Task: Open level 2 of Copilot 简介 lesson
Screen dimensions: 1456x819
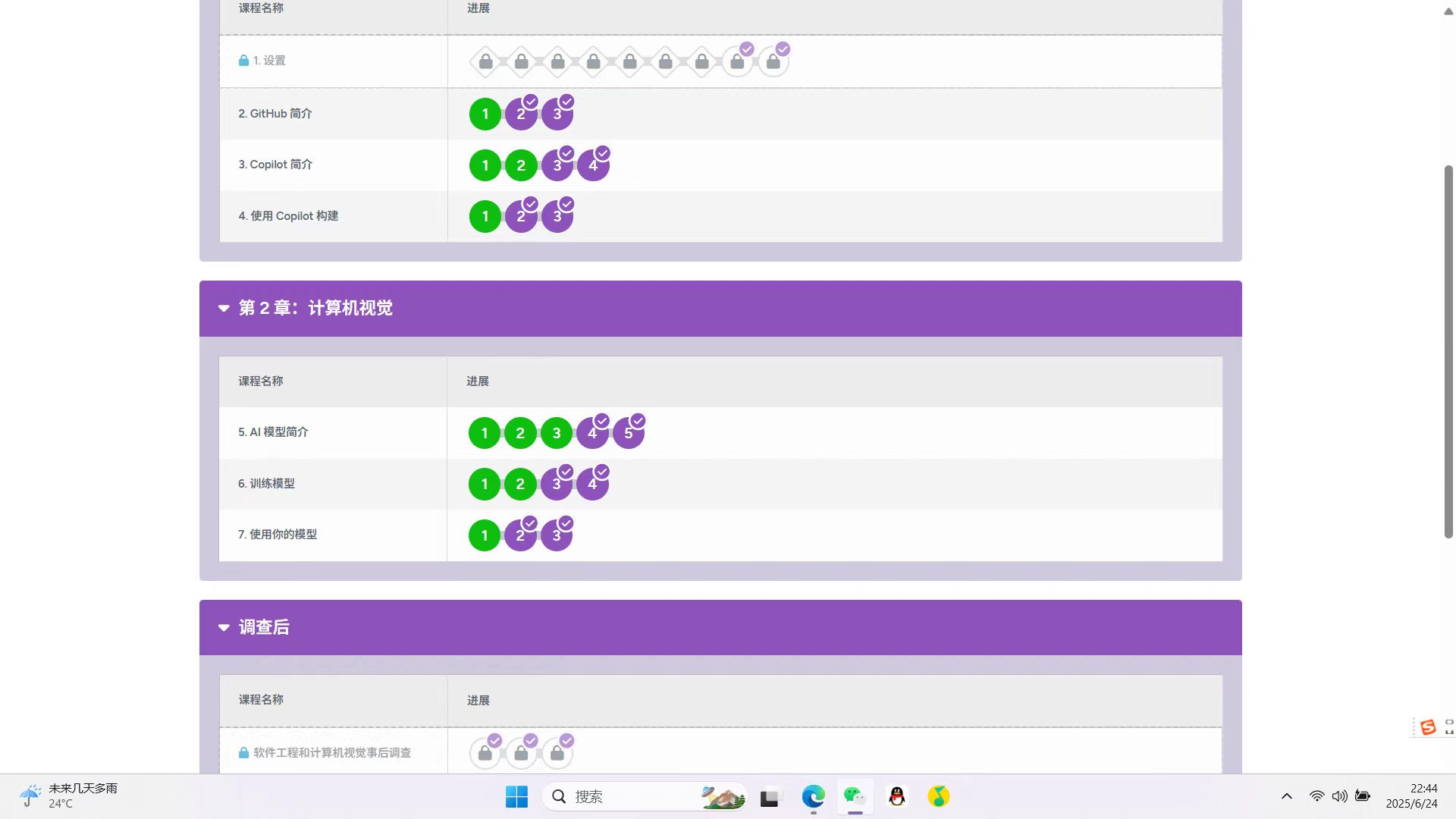Action: click(x=521, y=165)
